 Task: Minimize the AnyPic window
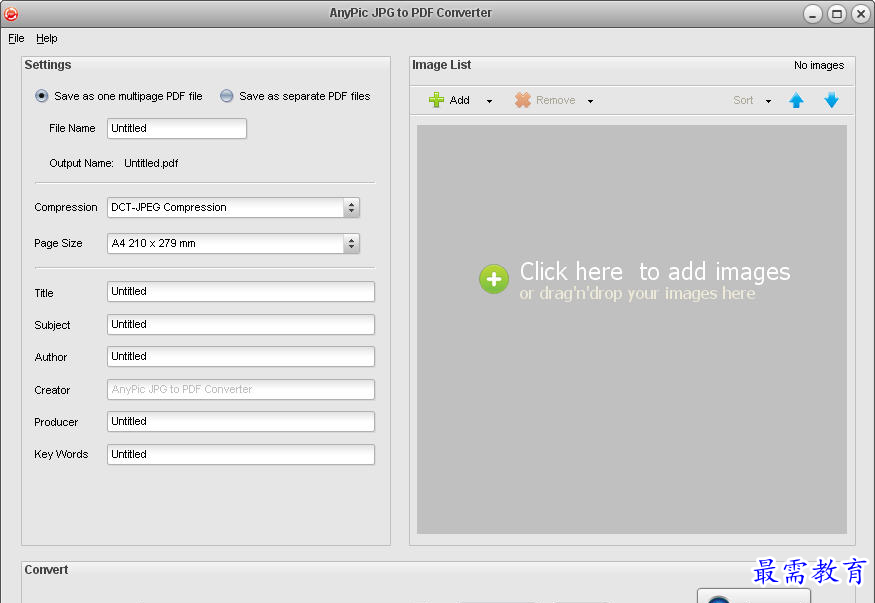812,14
